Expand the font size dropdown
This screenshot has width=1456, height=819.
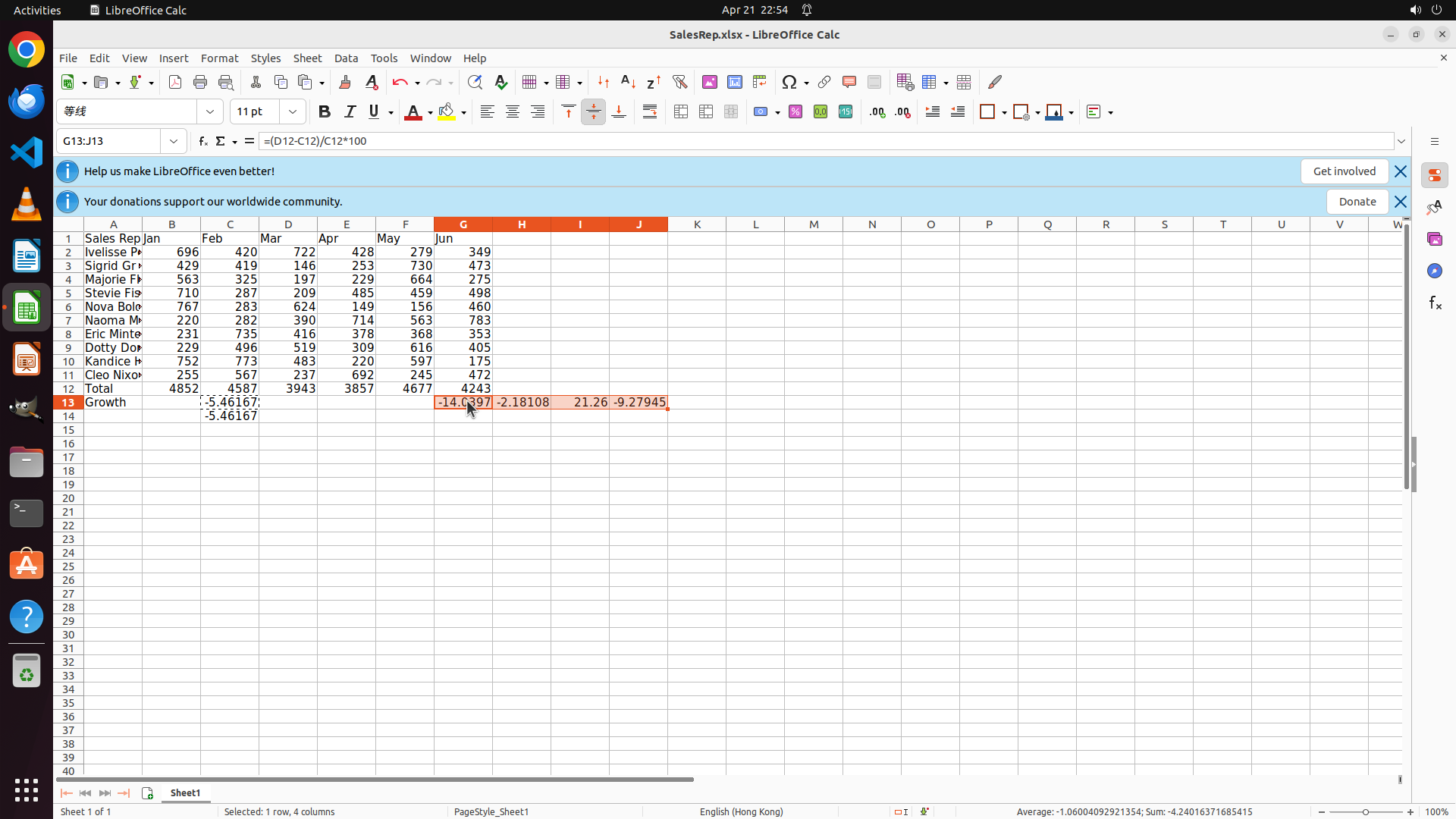[293, 111]
